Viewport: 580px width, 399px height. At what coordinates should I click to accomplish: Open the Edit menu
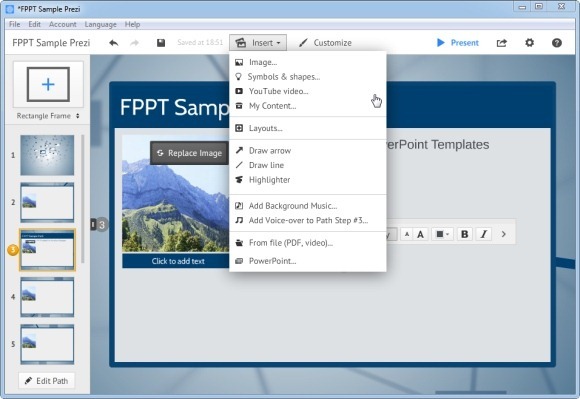tap(34, 24)
